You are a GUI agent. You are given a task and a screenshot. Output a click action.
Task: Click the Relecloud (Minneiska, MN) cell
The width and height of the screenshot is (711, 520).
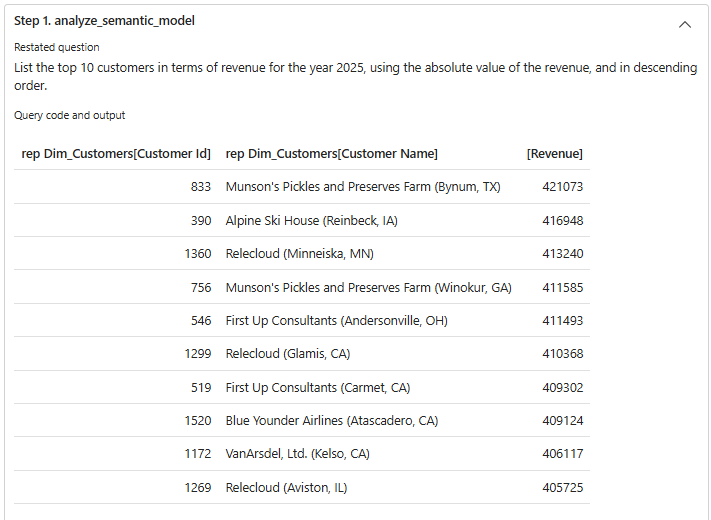click(x=299, y=254)
